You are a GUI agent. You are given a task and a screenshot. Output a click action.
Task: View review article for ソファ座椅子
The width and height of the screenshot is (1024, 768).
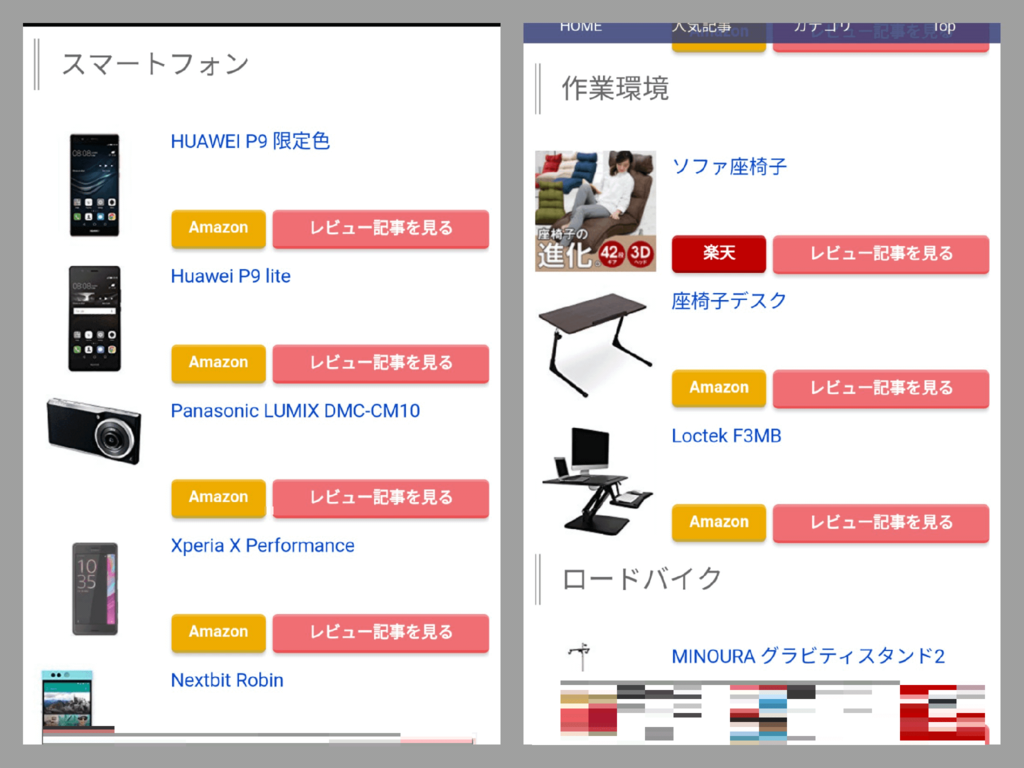tap(881, 253)
